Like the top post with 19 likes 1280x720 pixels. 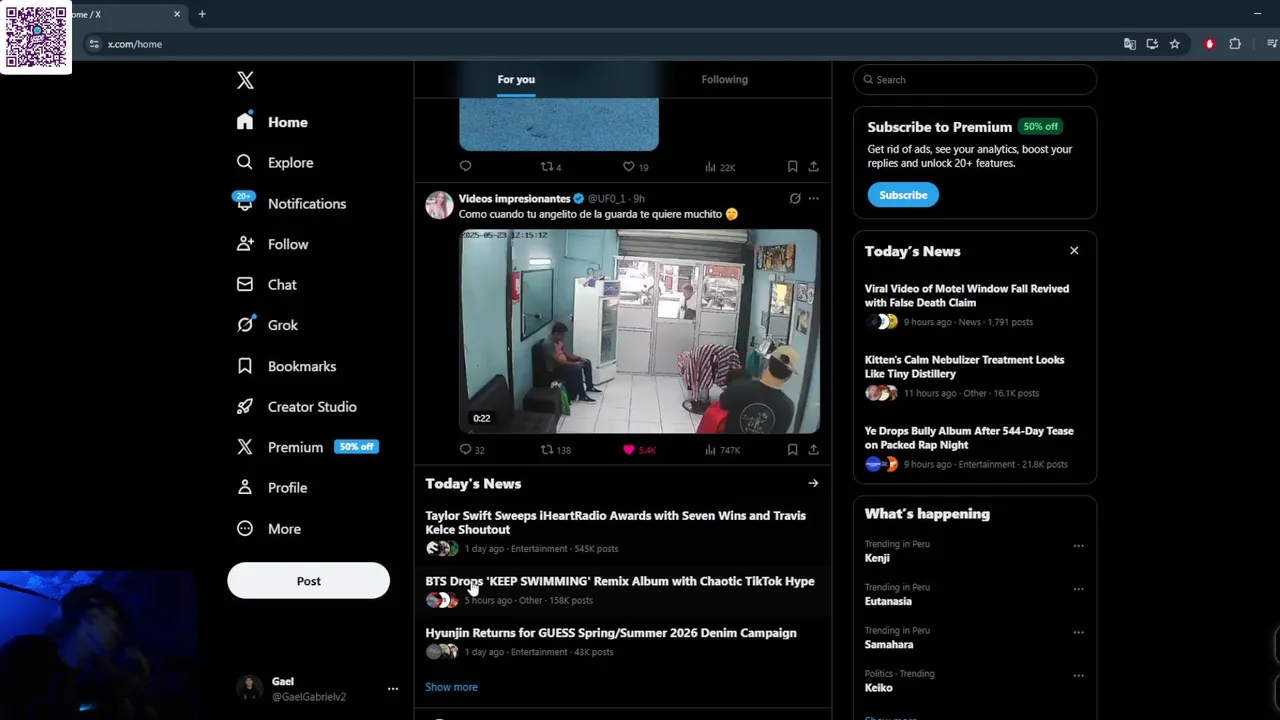tap(629, 167)
